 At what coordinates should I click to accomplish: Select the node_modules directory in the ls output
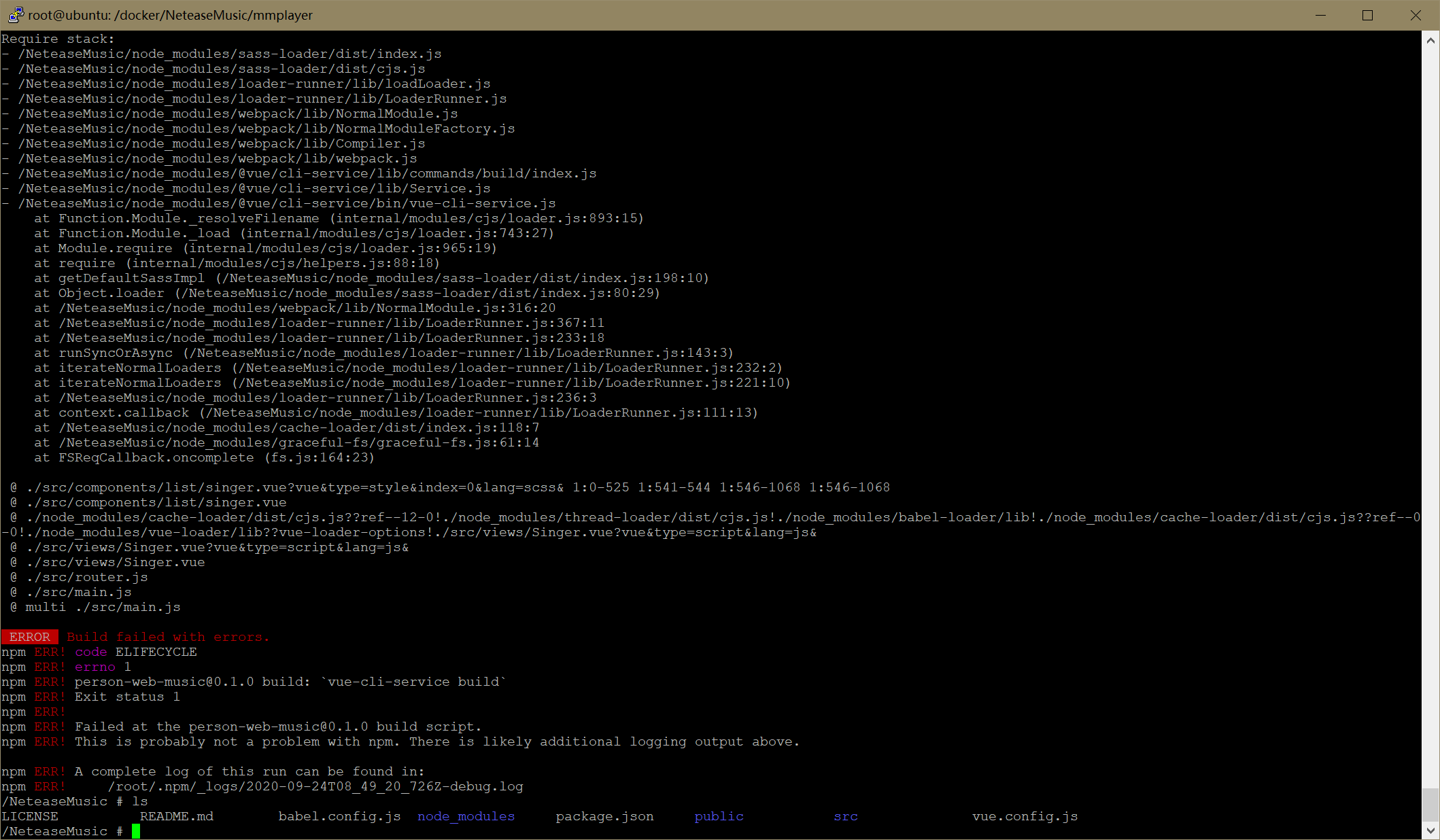click(466, 816)
